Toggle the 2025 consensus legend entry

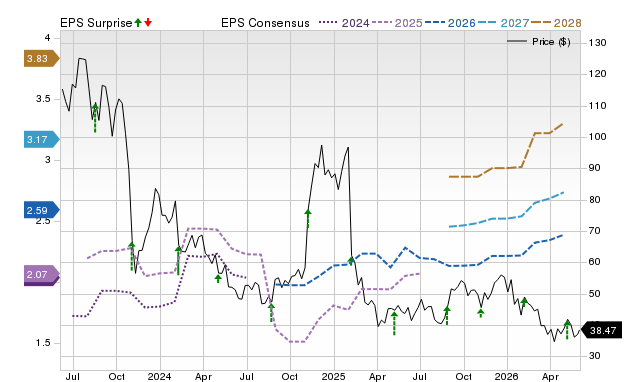click(x=397, y=23)
